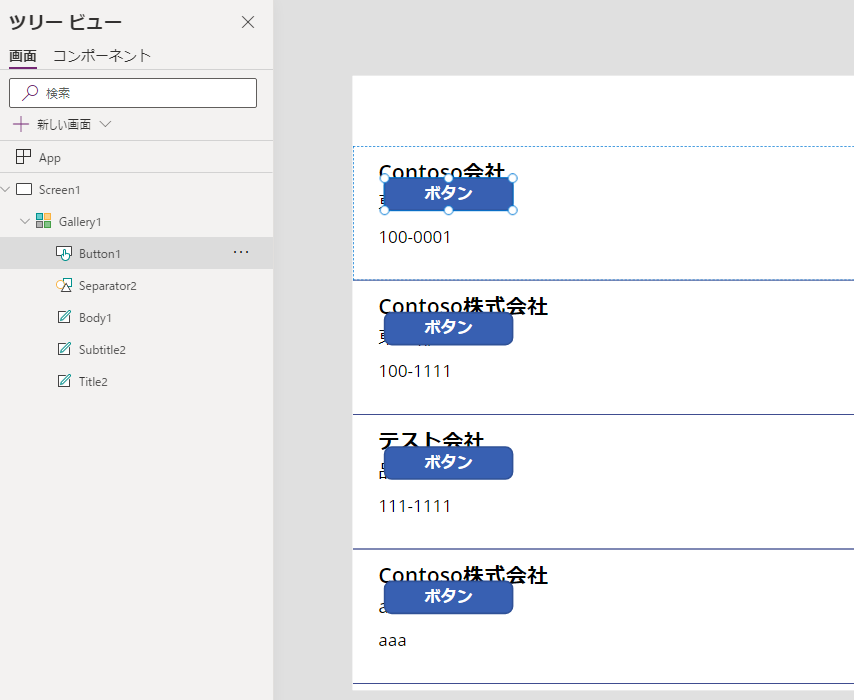The width and height of the screenshot is (854, 700).
Task: Click the 新しい画面 label
Action: tap(64, 125)
